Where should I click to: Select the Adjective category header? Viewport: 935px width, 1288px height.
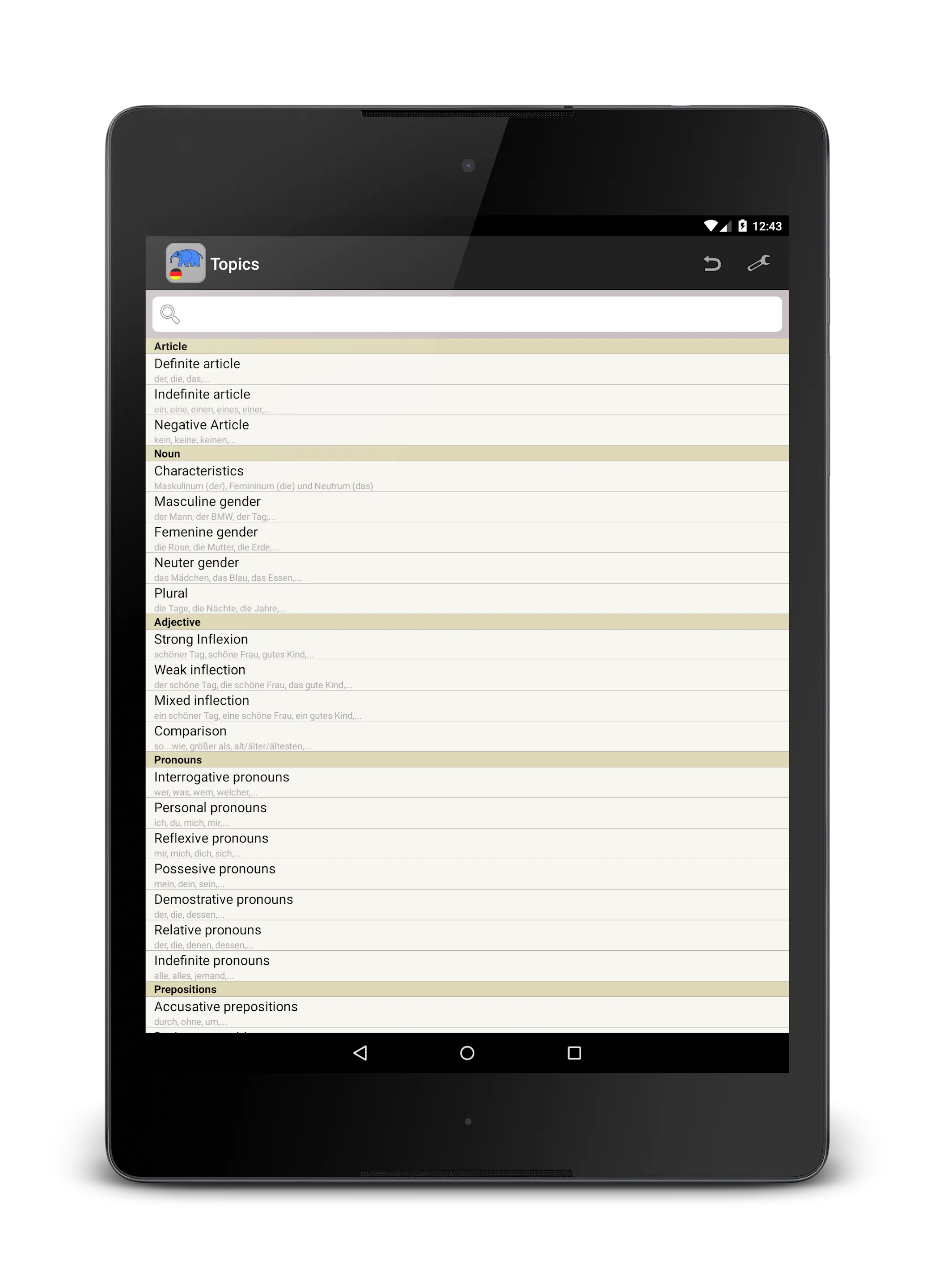point(467,622)
